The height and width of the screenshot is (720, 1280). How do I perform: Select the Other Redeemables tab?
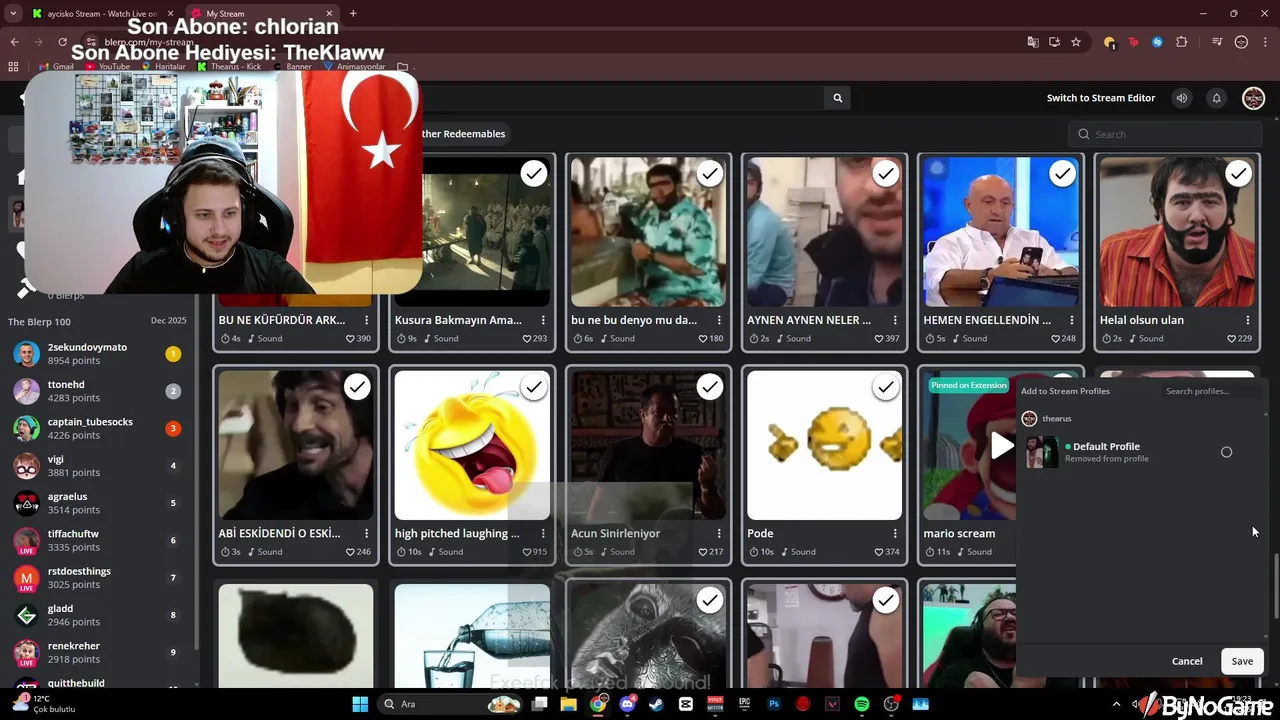click(462, 134)
